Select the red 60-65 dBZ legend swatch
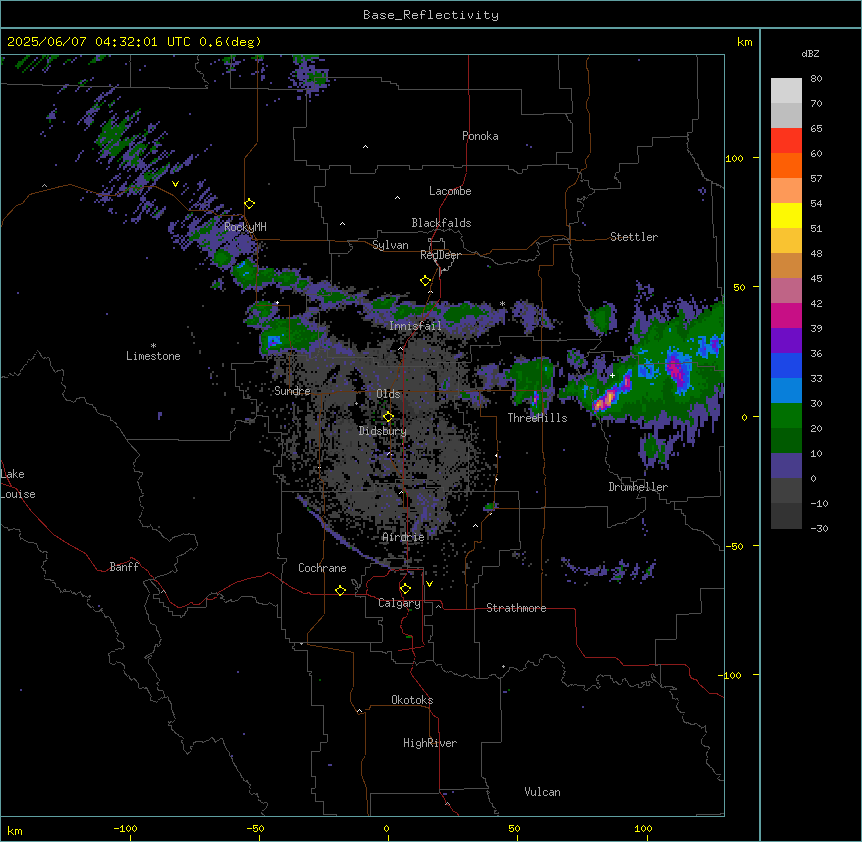The height and width of the screenshot is (842, 862). coord(786,141)
